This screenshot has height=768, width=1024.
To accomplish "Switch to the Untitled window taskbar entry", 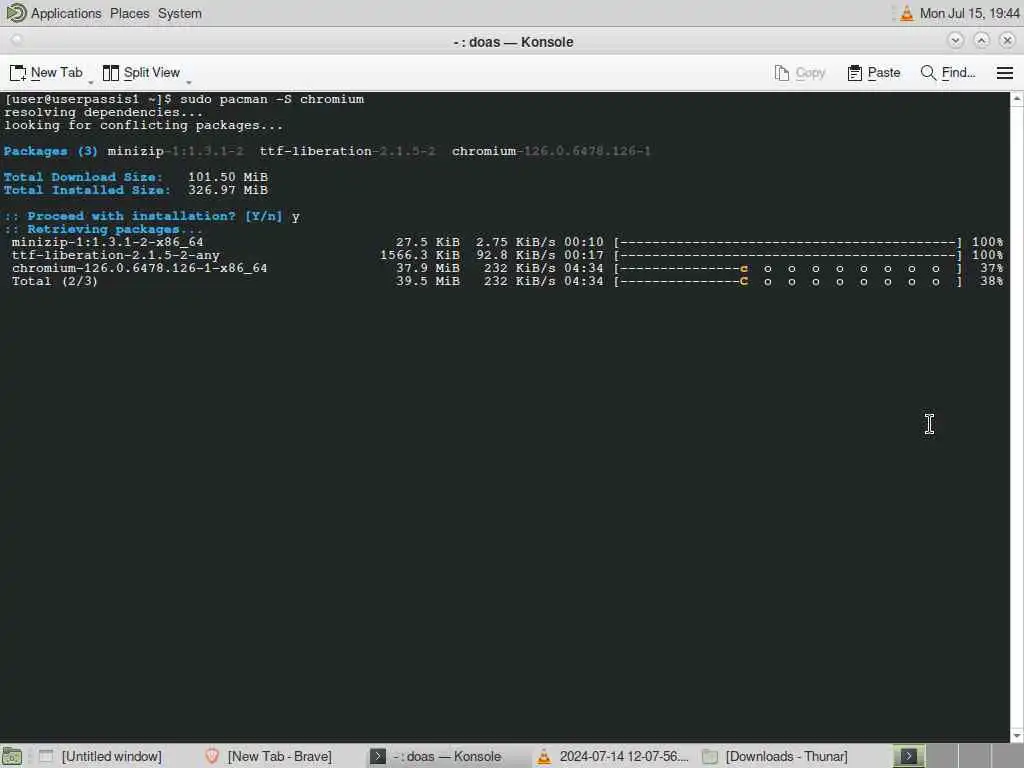I will 100,756.
